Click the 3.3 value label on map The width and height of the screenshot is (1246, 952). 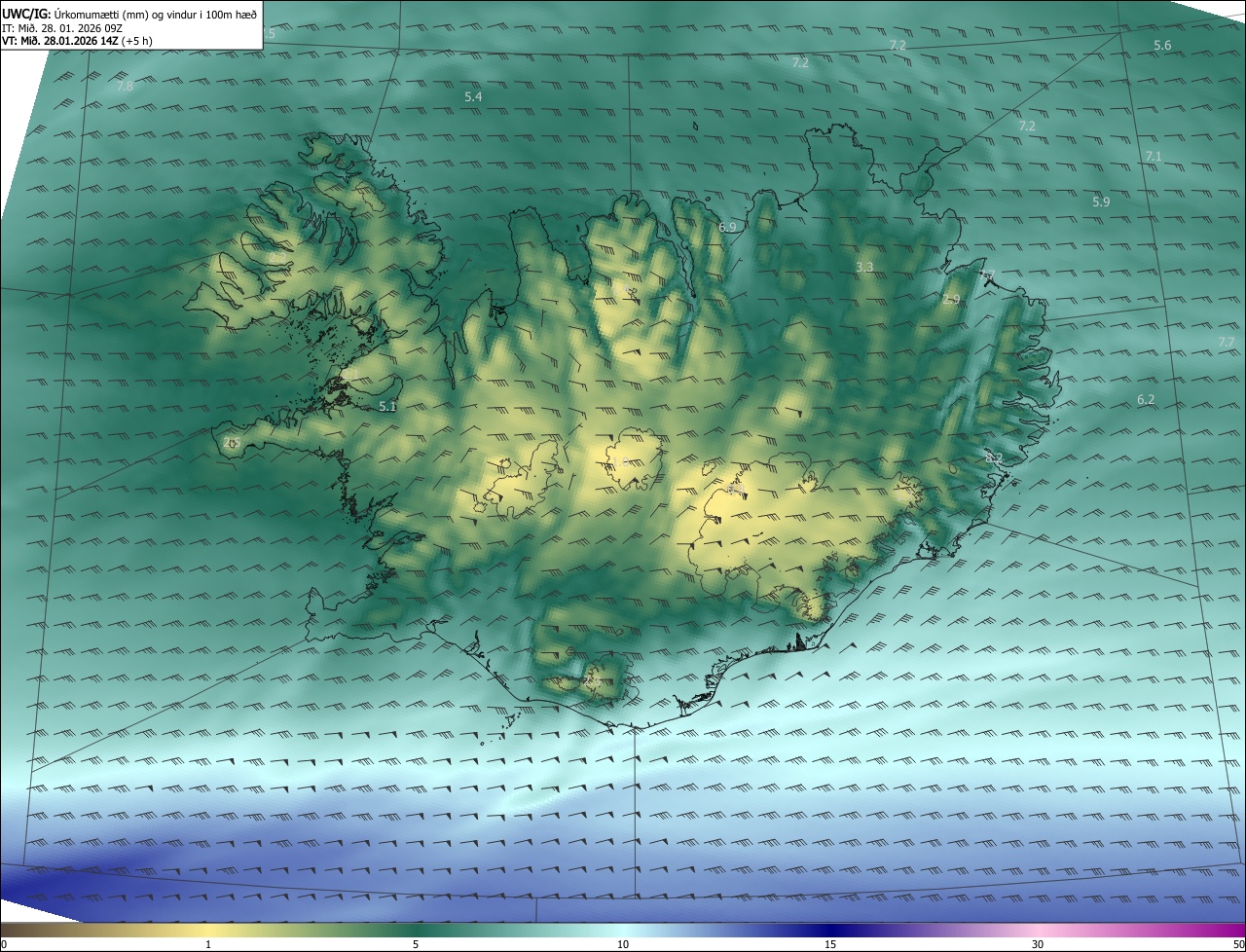(x=864, y=267)
